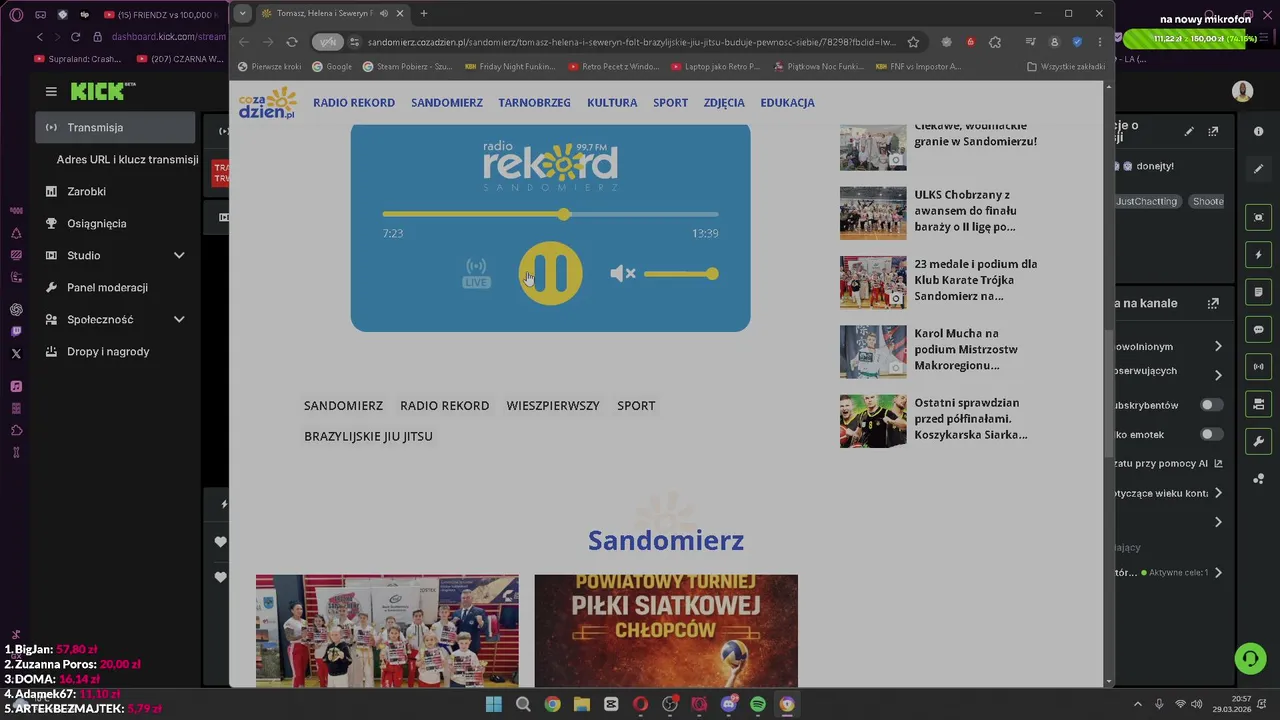Image resolution: width=1280 pixels, height=720 pixels.
Task: Expand wieku konta row chevron
Action: (x=1218, y=493)
